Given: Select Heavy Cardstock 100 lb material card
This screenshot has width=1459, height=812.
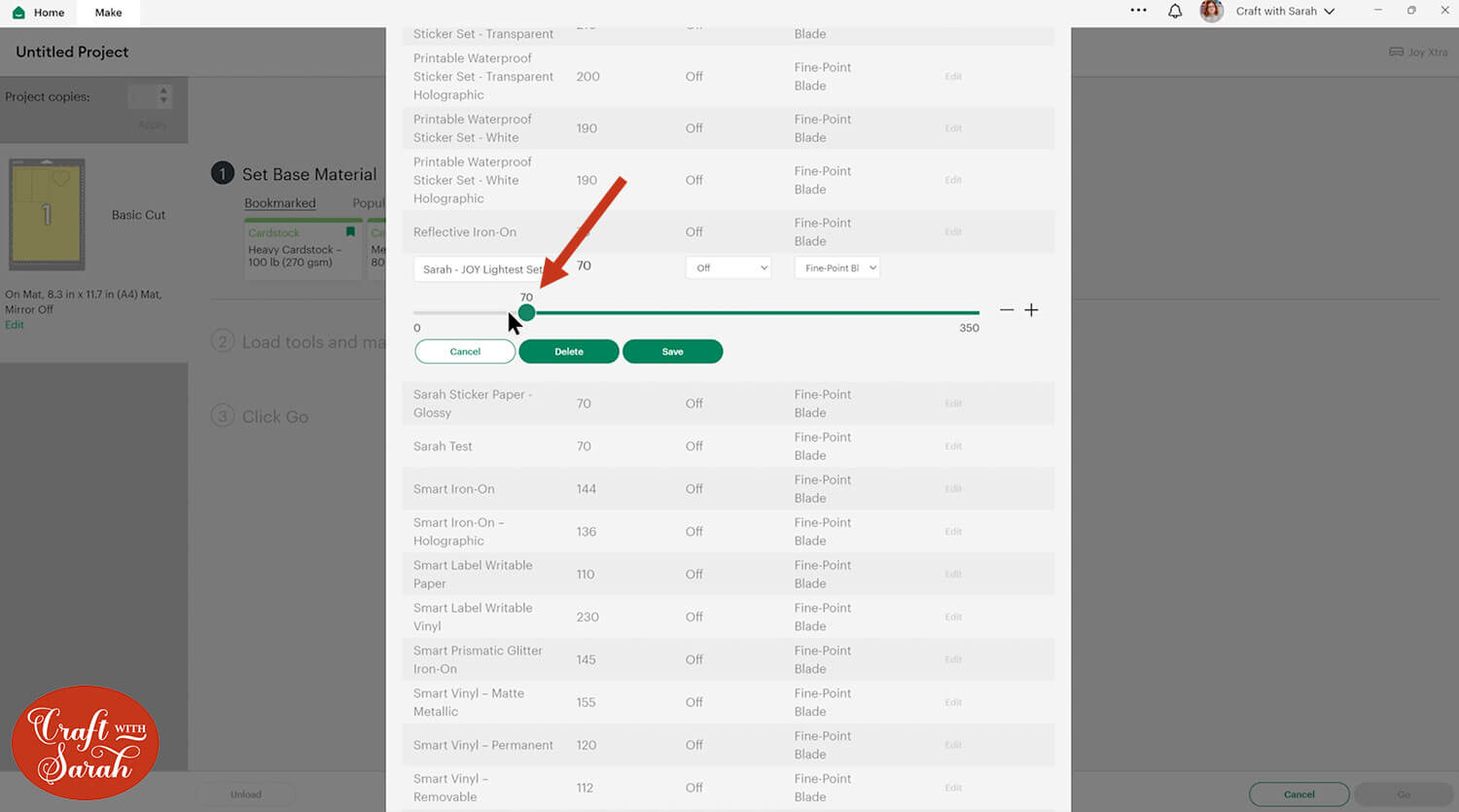Looking at the screenshot, I should (302, 250).
